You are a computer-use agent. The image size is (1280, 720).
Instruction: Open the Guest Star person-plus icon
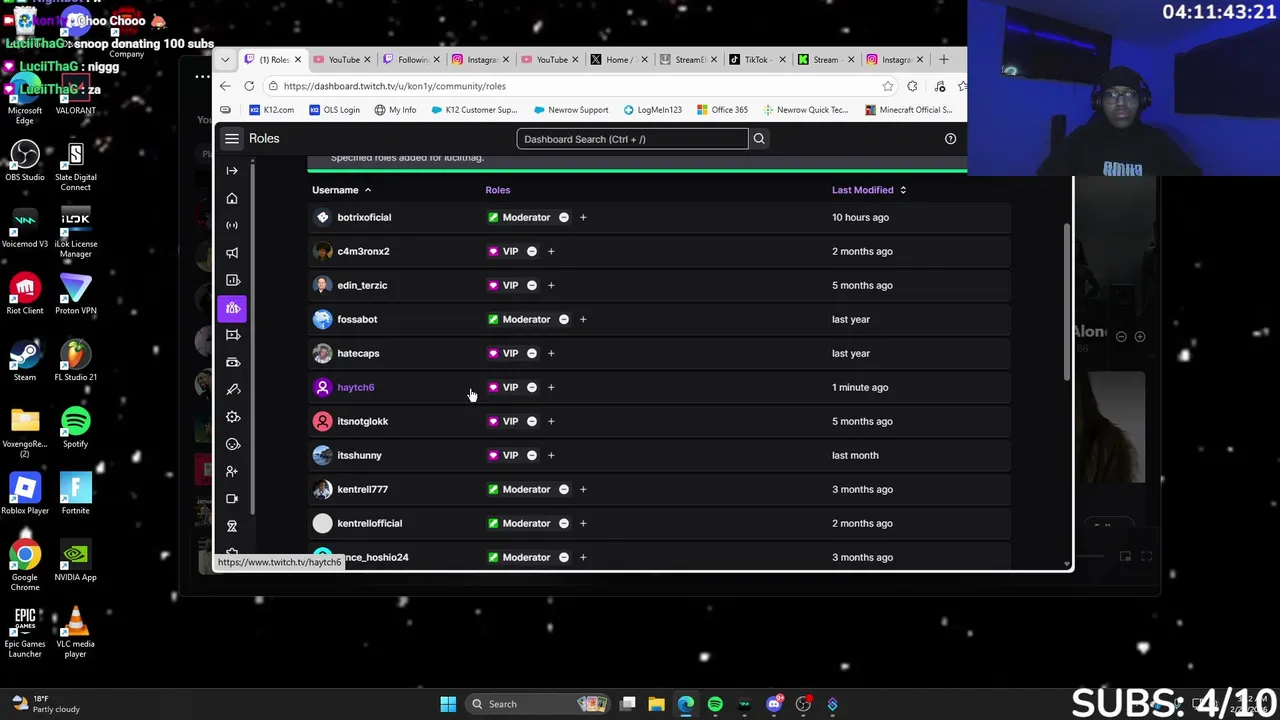[x=232, y=471]
